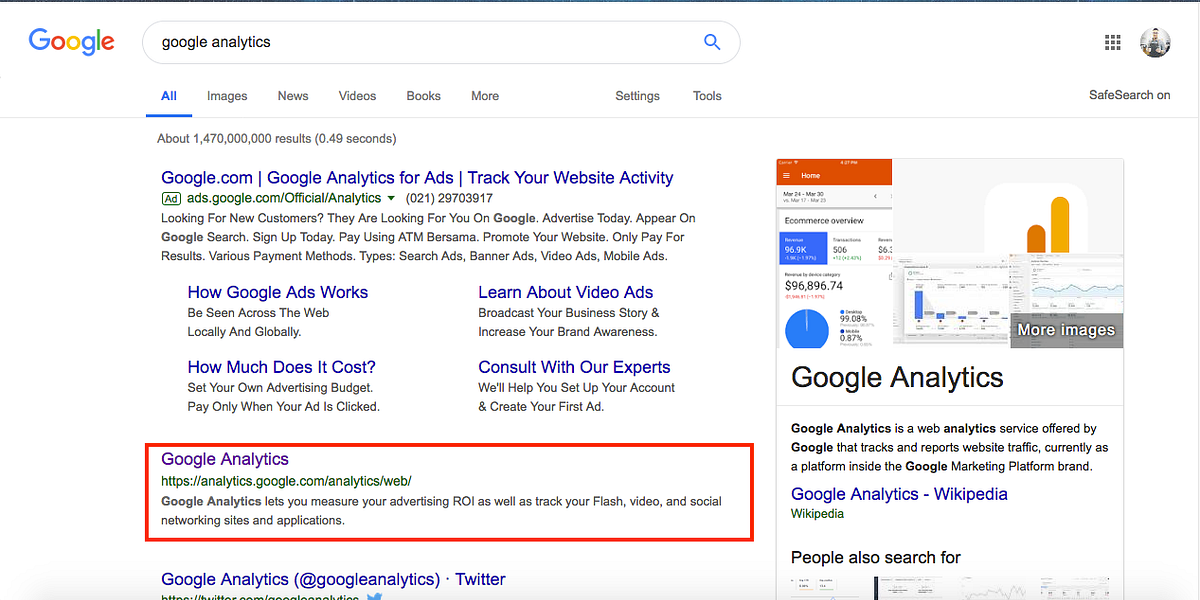Expand the More search categories dropdown
This screenshot has width=1200, height=600.
pos(484,95)
